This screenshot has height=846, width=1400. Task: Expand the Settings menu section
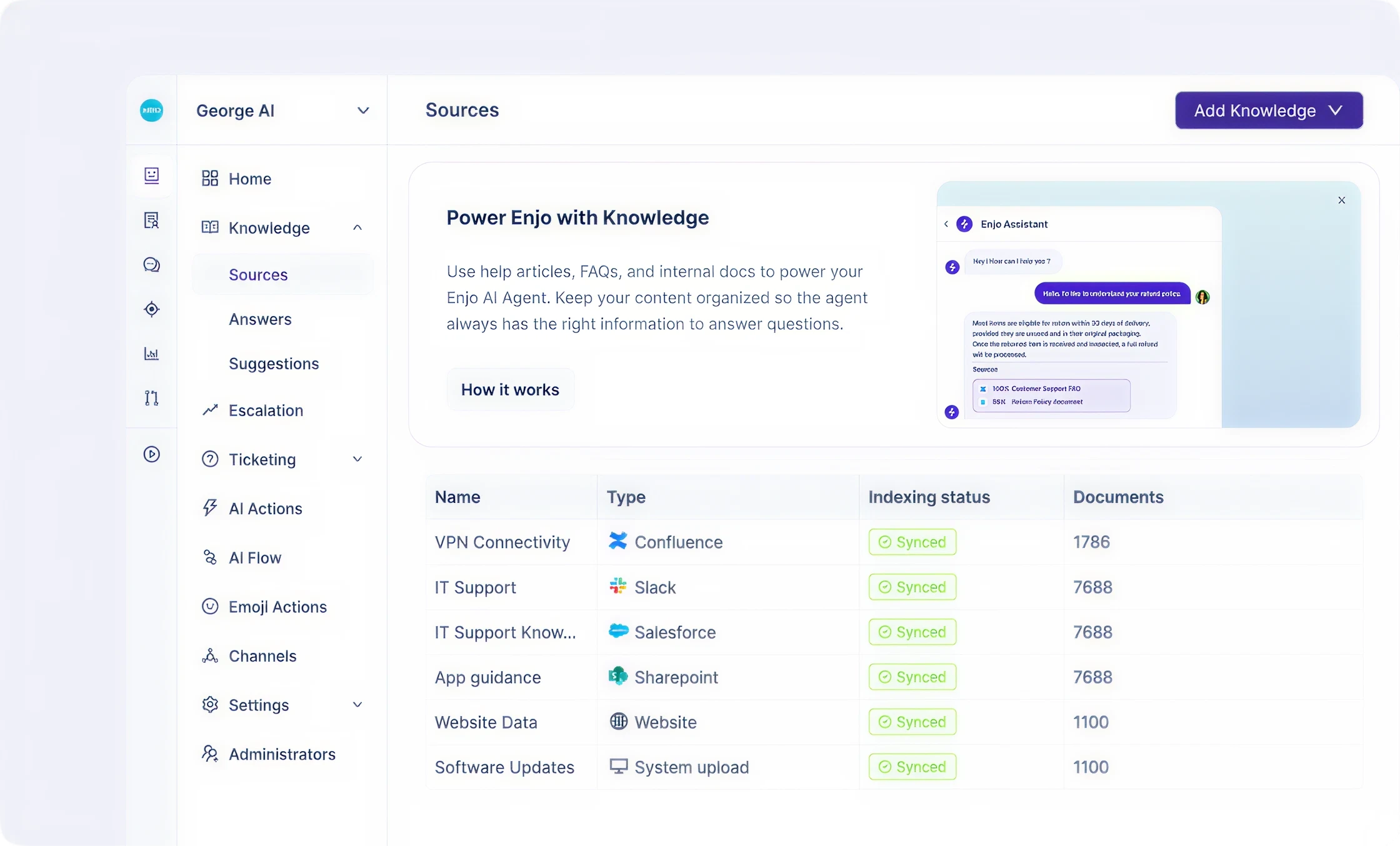[x=357, y=705]
